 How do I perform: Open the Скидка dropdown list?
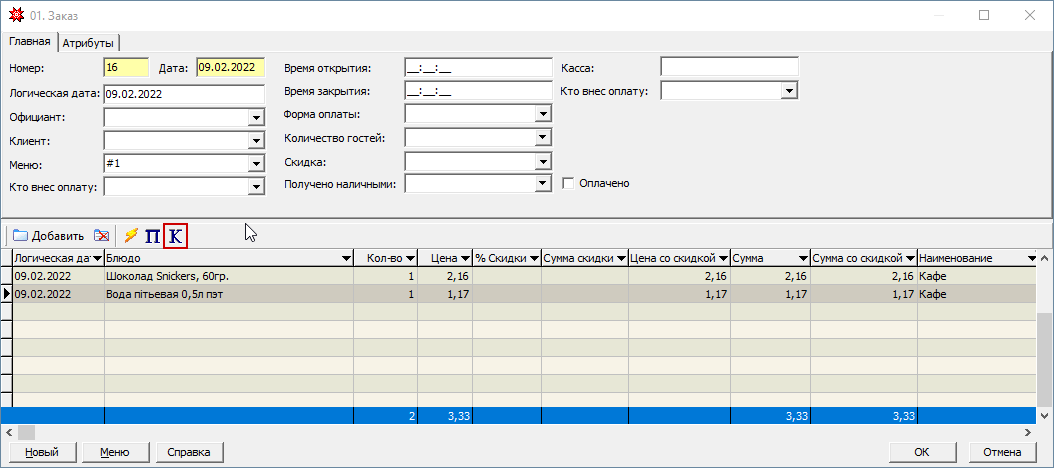(x=543, y=161)
